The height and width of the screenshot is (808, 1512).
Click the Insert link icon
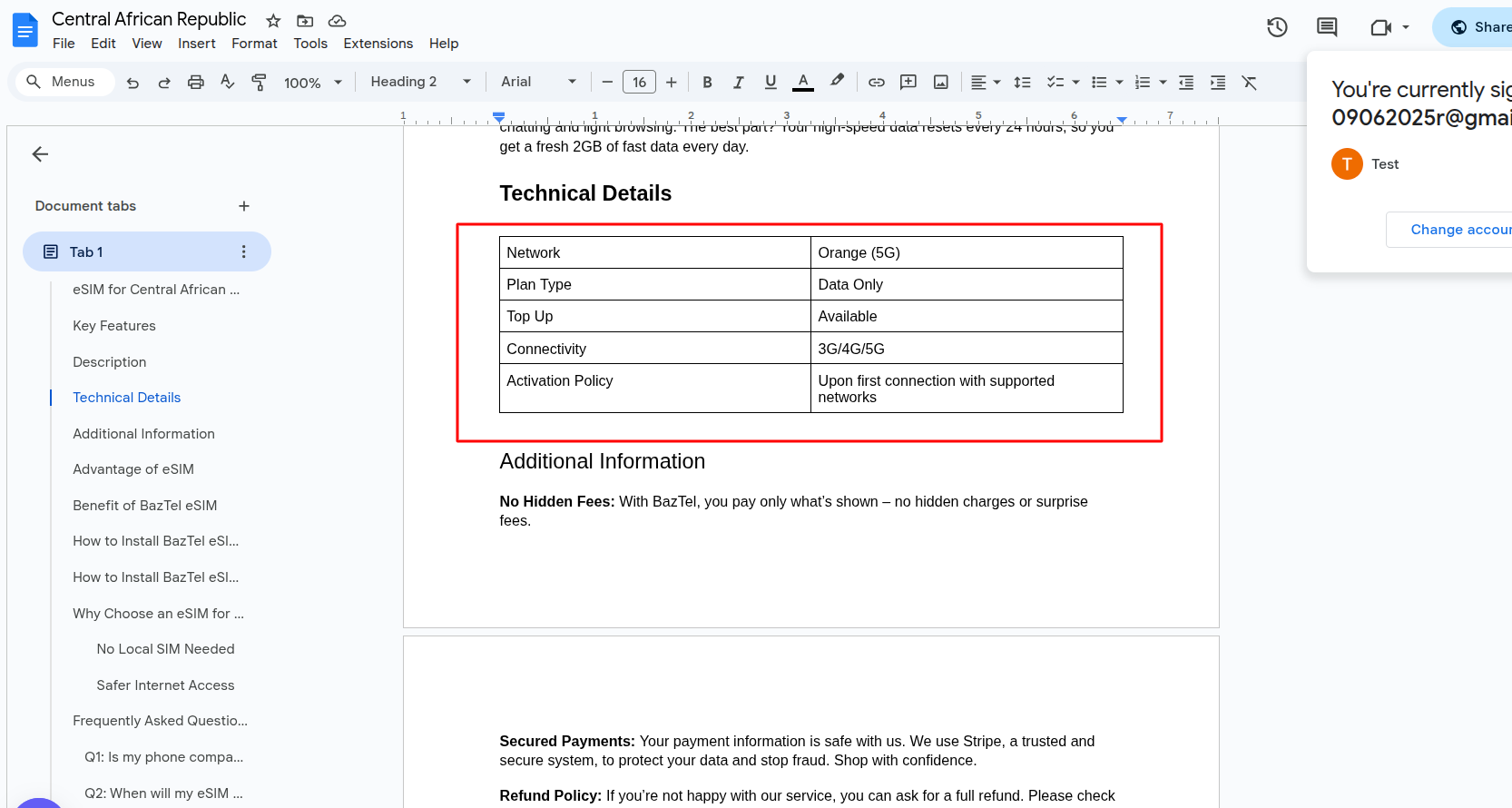pos(876,83)
